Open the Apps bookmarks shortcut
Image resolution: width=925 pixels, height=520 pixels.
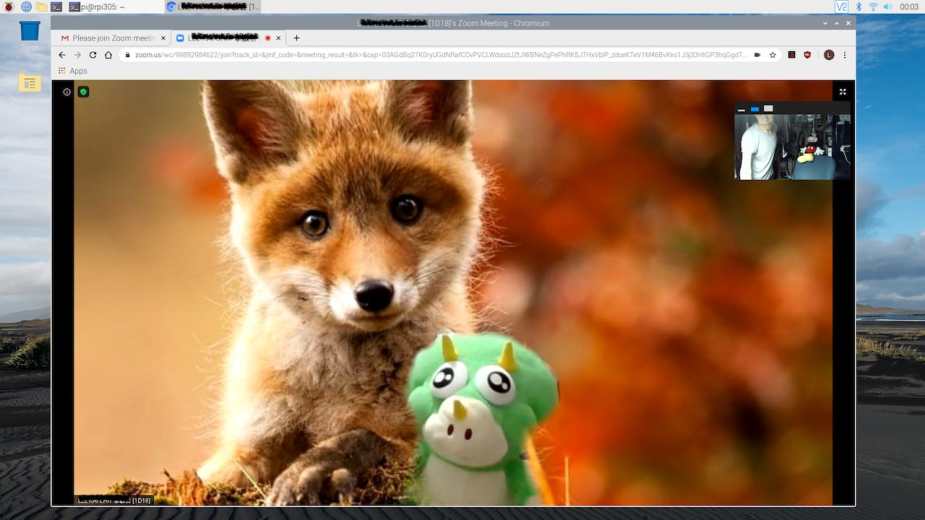tap(72, 71)
